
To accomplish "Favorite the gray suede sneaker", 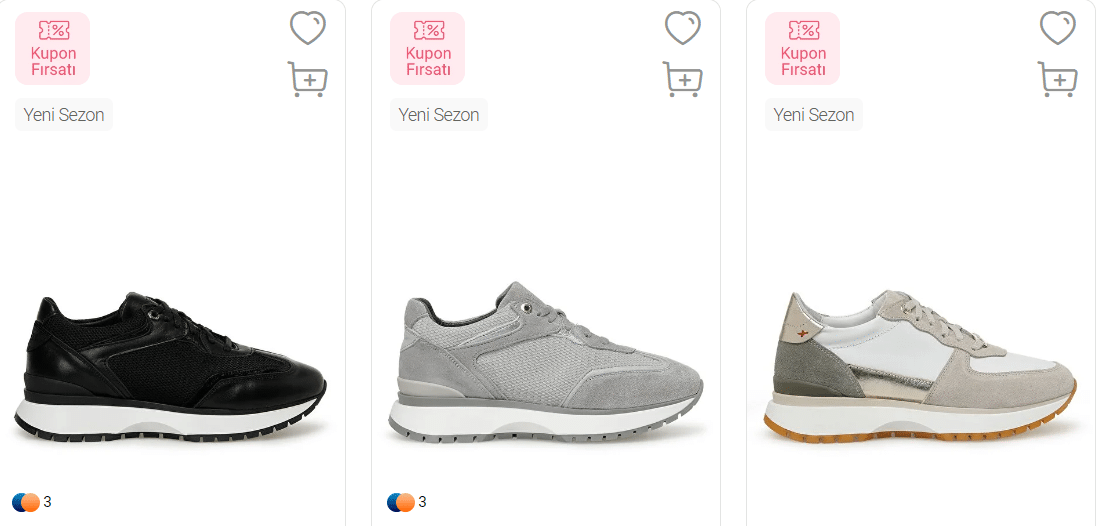I will click(683, 28).
